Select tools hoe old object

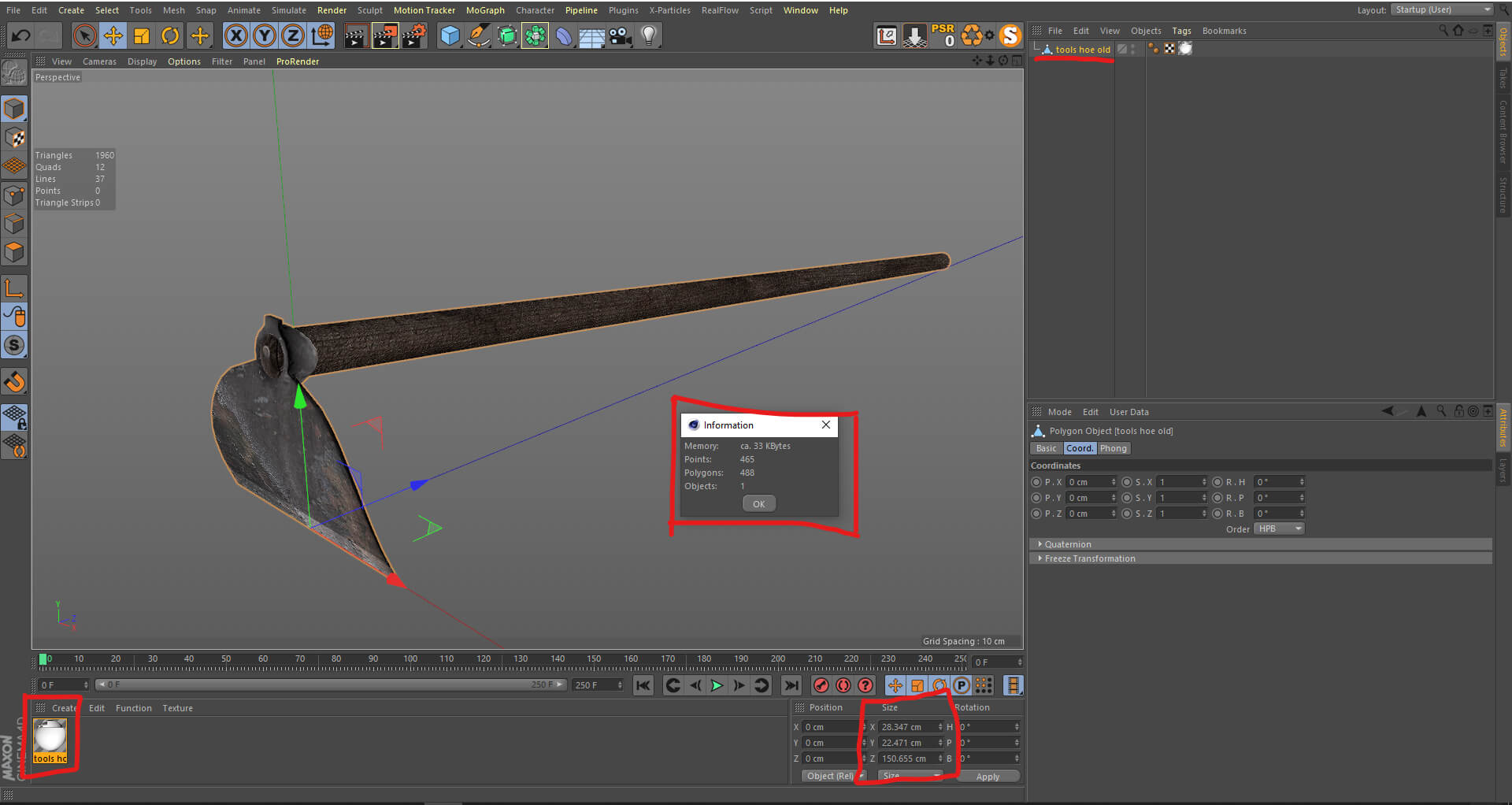(x=1082, y=50)
